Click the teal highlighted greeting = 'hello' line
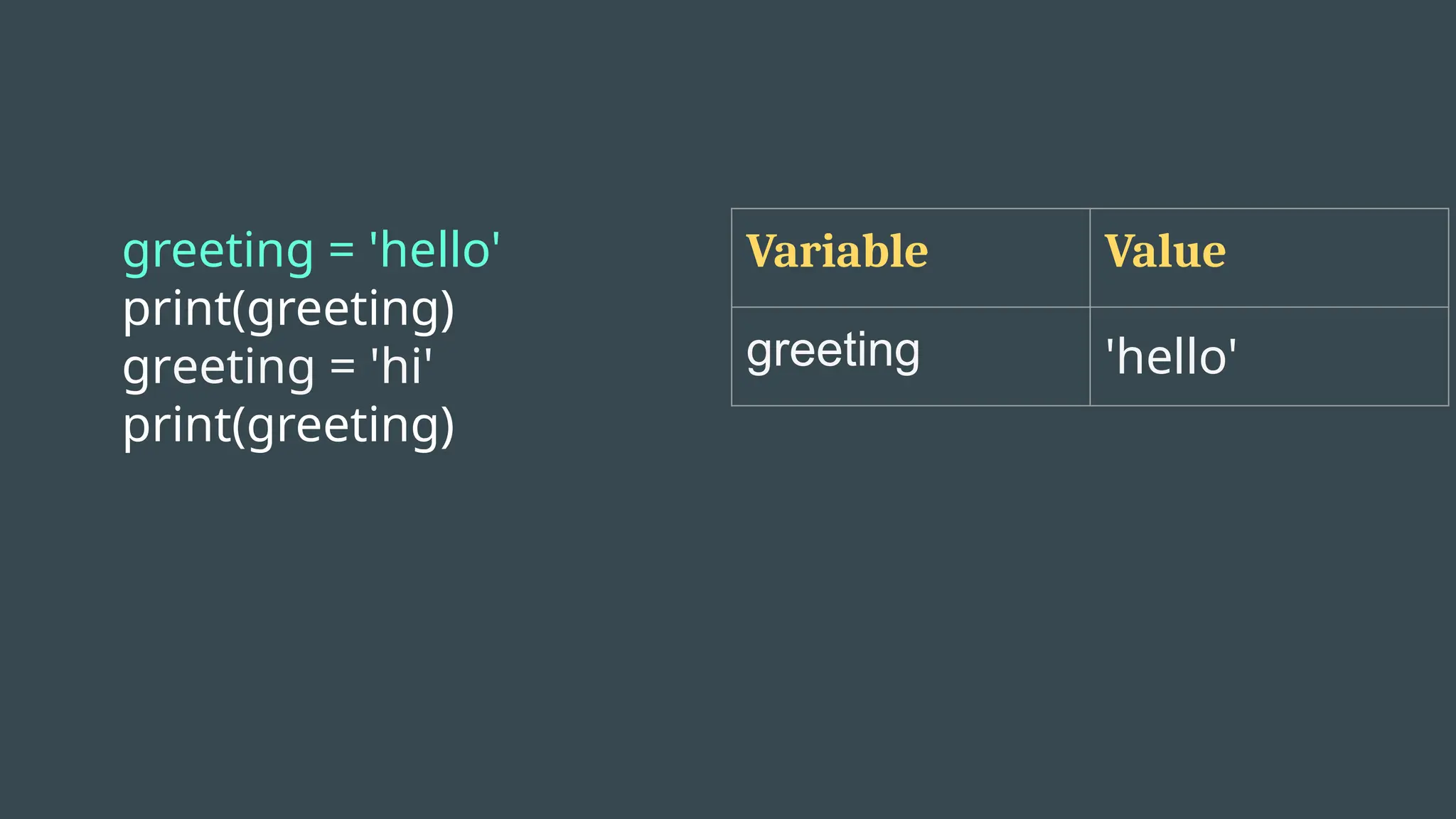The height and width of the screenshot is (819, 1456). click(311, 251)
